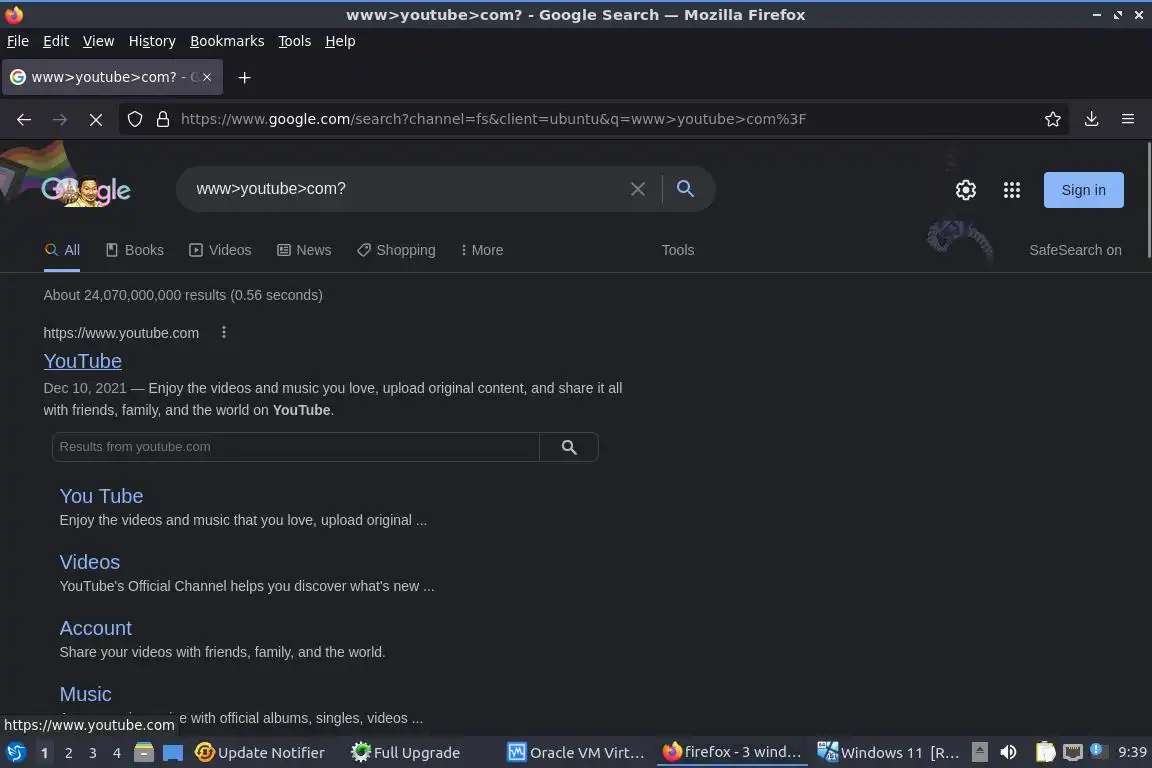Open the Firefox downloads panel
Viewport: 1152px width, 768px height.
pos(1091,119)
